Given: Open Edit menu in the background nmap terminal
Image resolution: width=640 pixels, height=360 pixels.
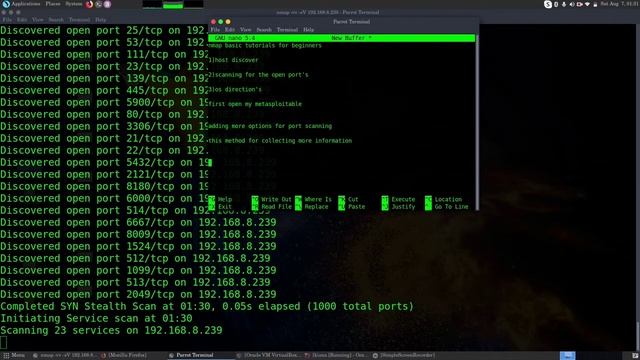Looking at the screenshot, I should click(x=22, y=20).
